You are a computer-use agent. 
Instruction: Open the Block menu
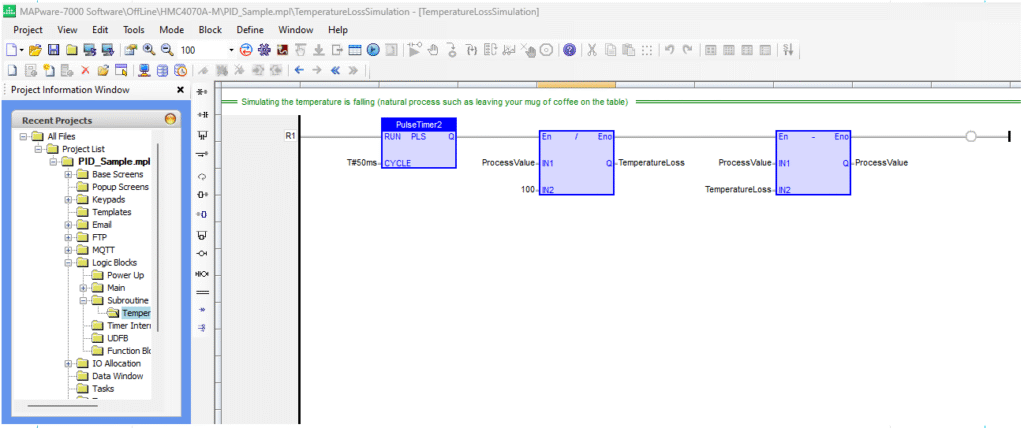point(210,29)
